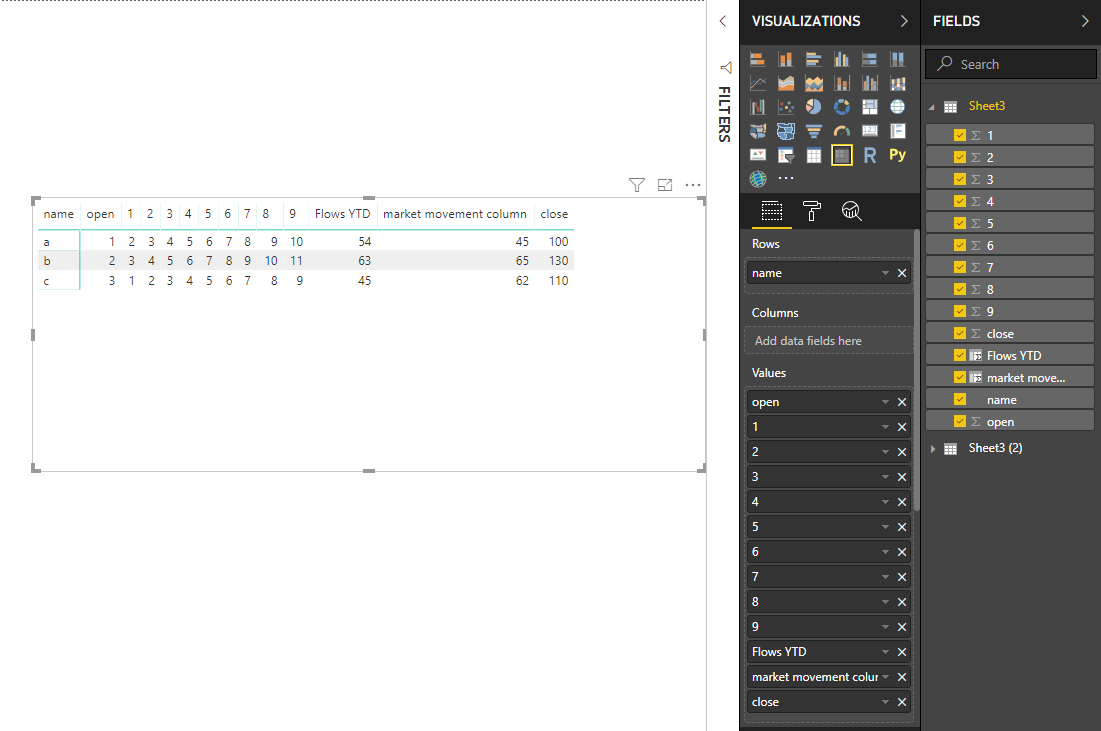Select the stacked area chart visualization
This screenshot has height=731, width=1101.
coord(814,84)
